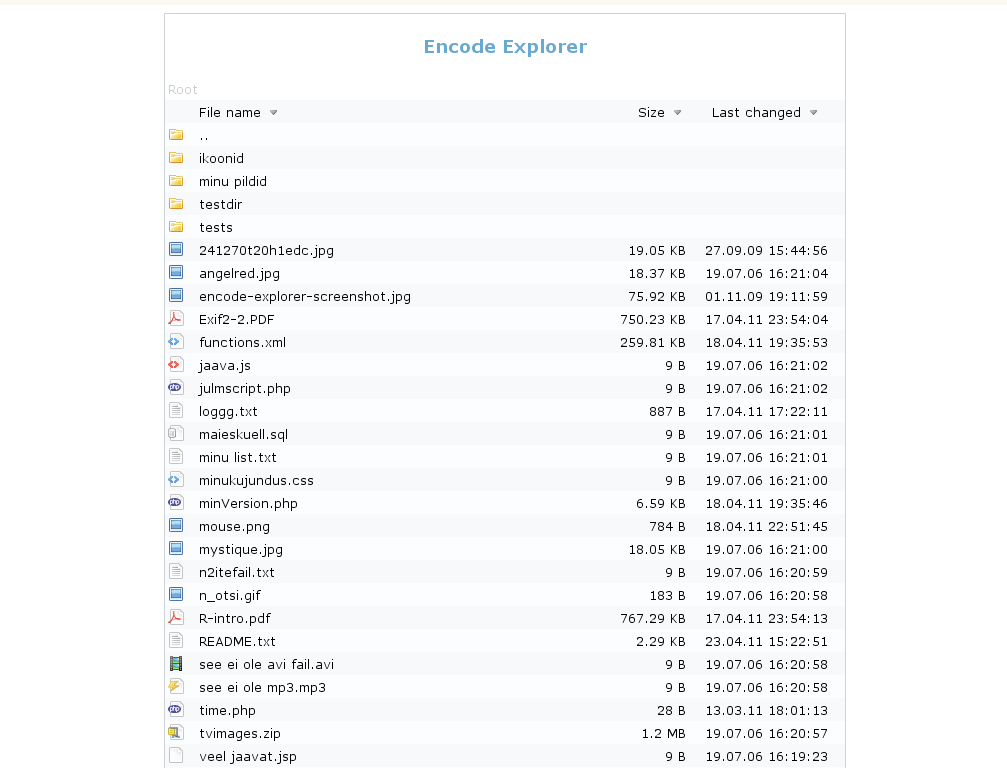Click the PHP icon beside julmscript.php

[x=176, y=388]
